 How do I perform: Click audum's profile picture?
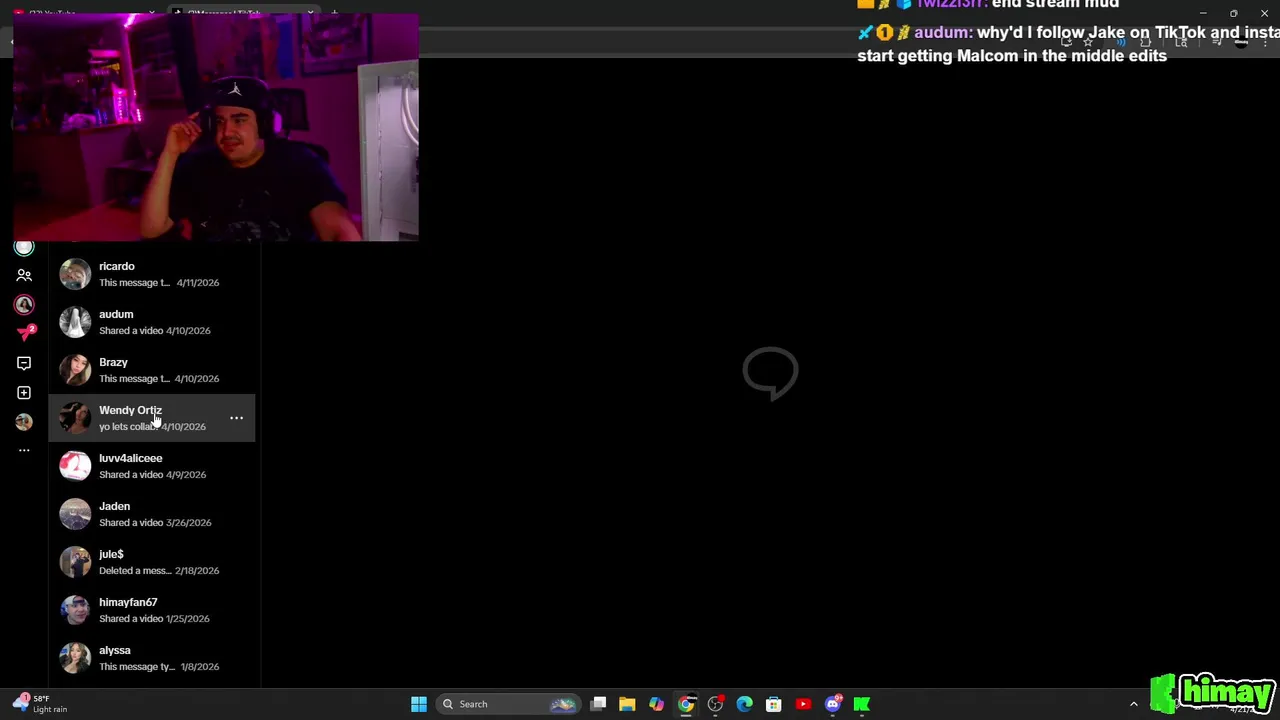click(x=75, y=322)
